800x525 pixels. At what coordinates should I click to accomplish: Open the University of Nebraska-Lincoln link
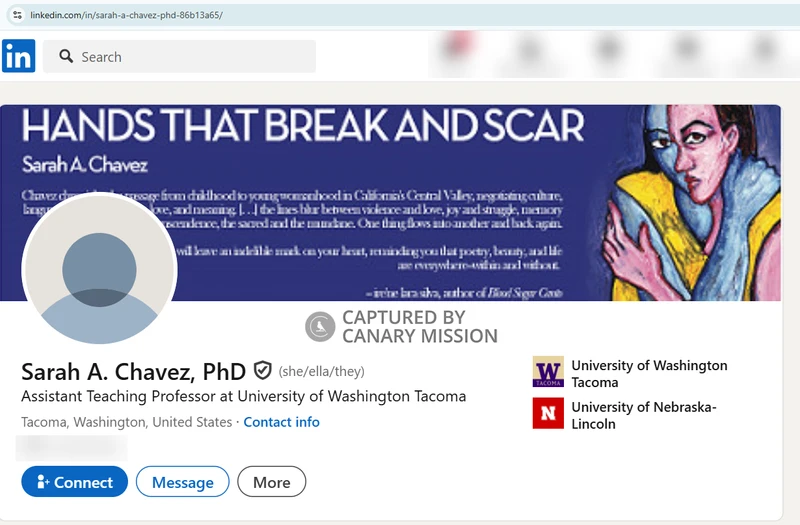coord(643,415)
